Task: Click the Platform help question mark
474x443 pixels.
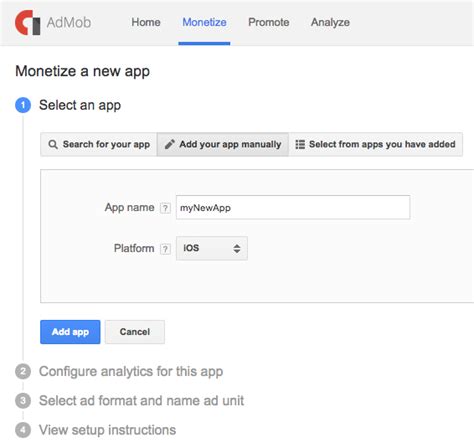Action: (x=165, y=249)
